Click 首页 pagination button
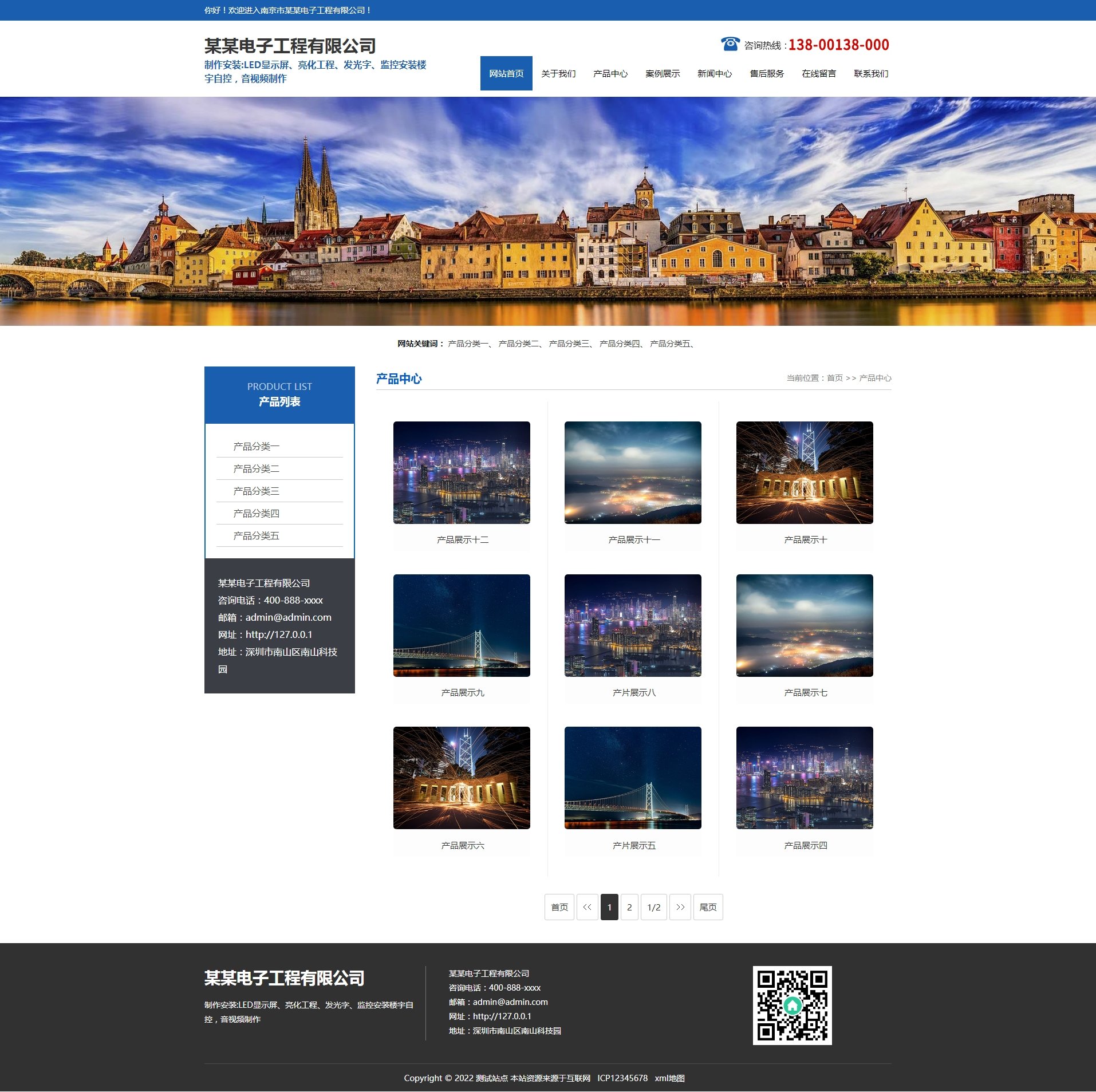Viewport: 1096px width, 1092px height. point(559,907)
